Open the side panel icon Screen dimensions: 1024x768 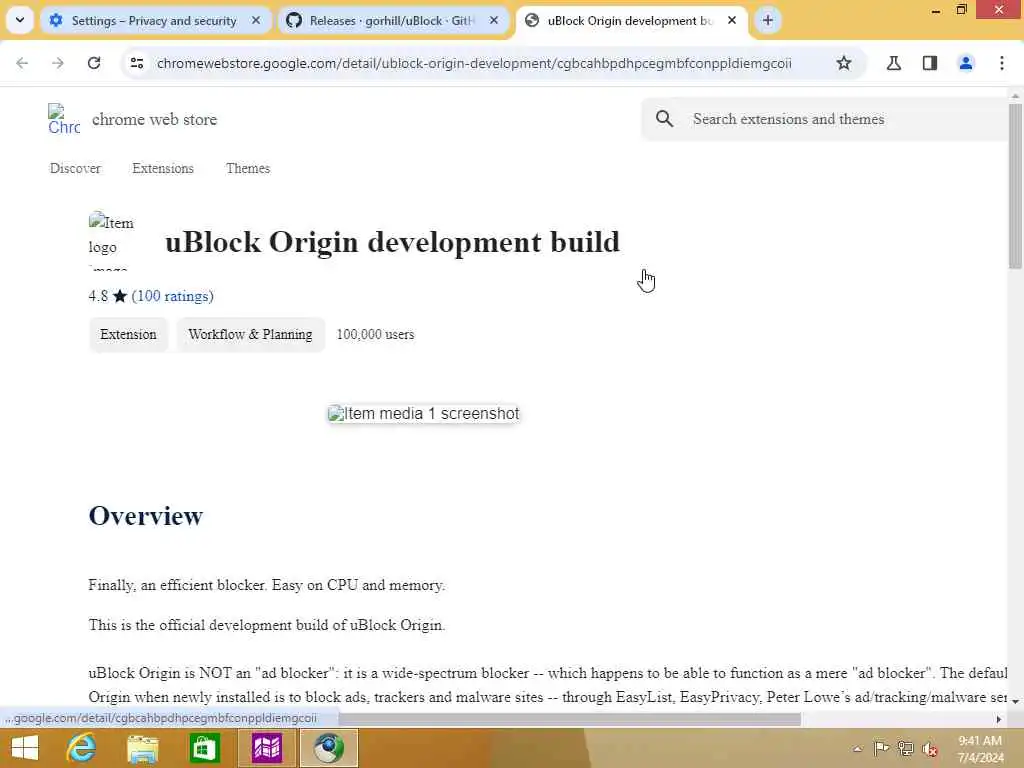click(930, 63)
